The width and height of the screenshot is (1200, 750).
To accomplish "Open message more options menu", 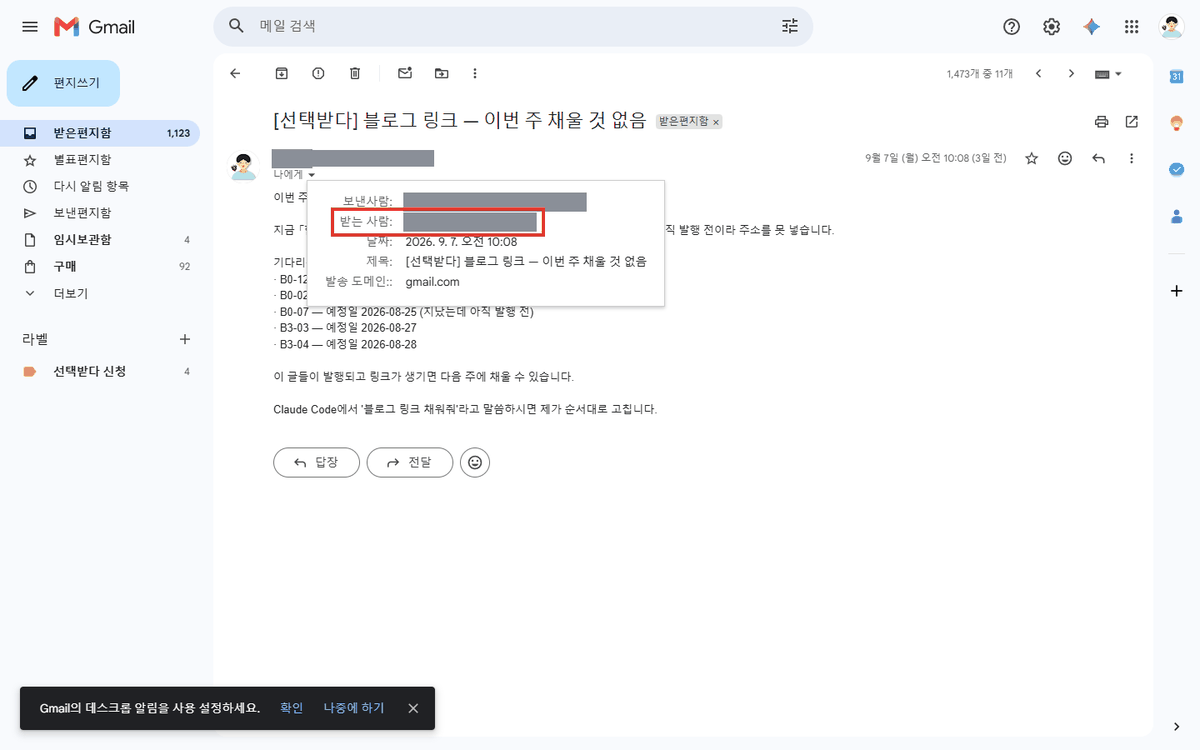I will 1132,158.
